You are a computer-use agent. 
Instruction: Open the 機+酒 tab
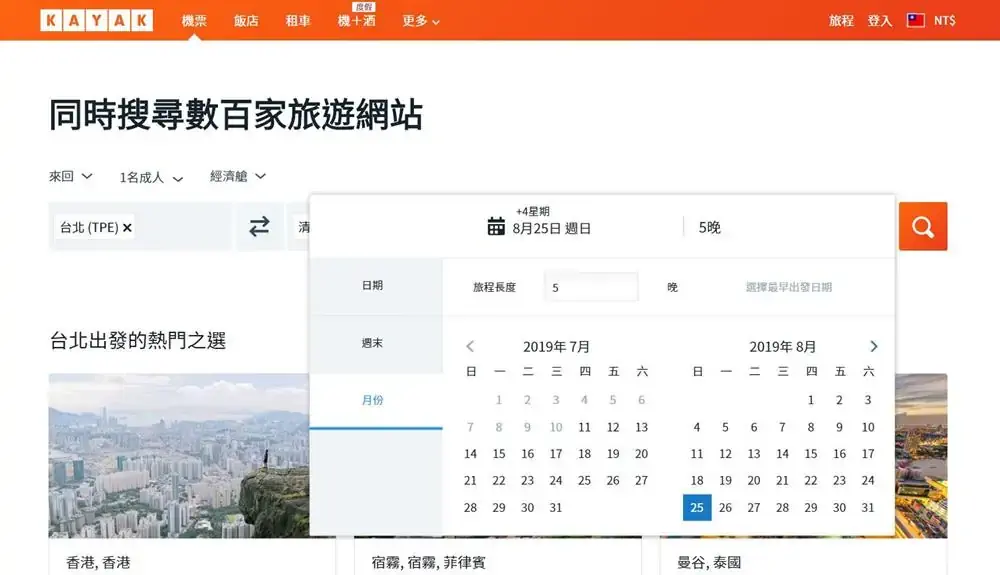(357, 21)
